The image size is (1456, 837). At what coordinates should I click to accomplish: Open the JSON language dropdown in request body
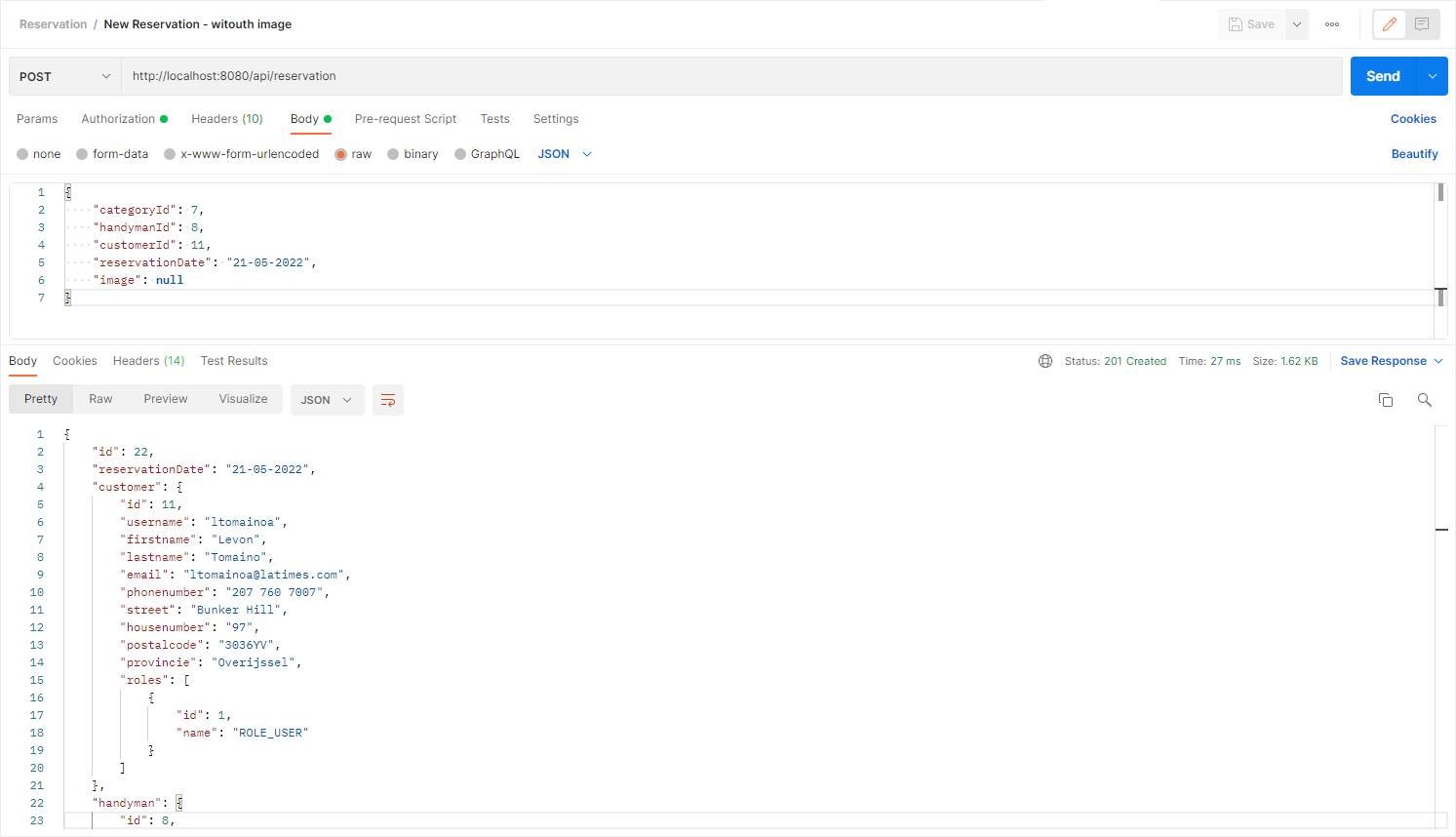click(x=564, y=153)
